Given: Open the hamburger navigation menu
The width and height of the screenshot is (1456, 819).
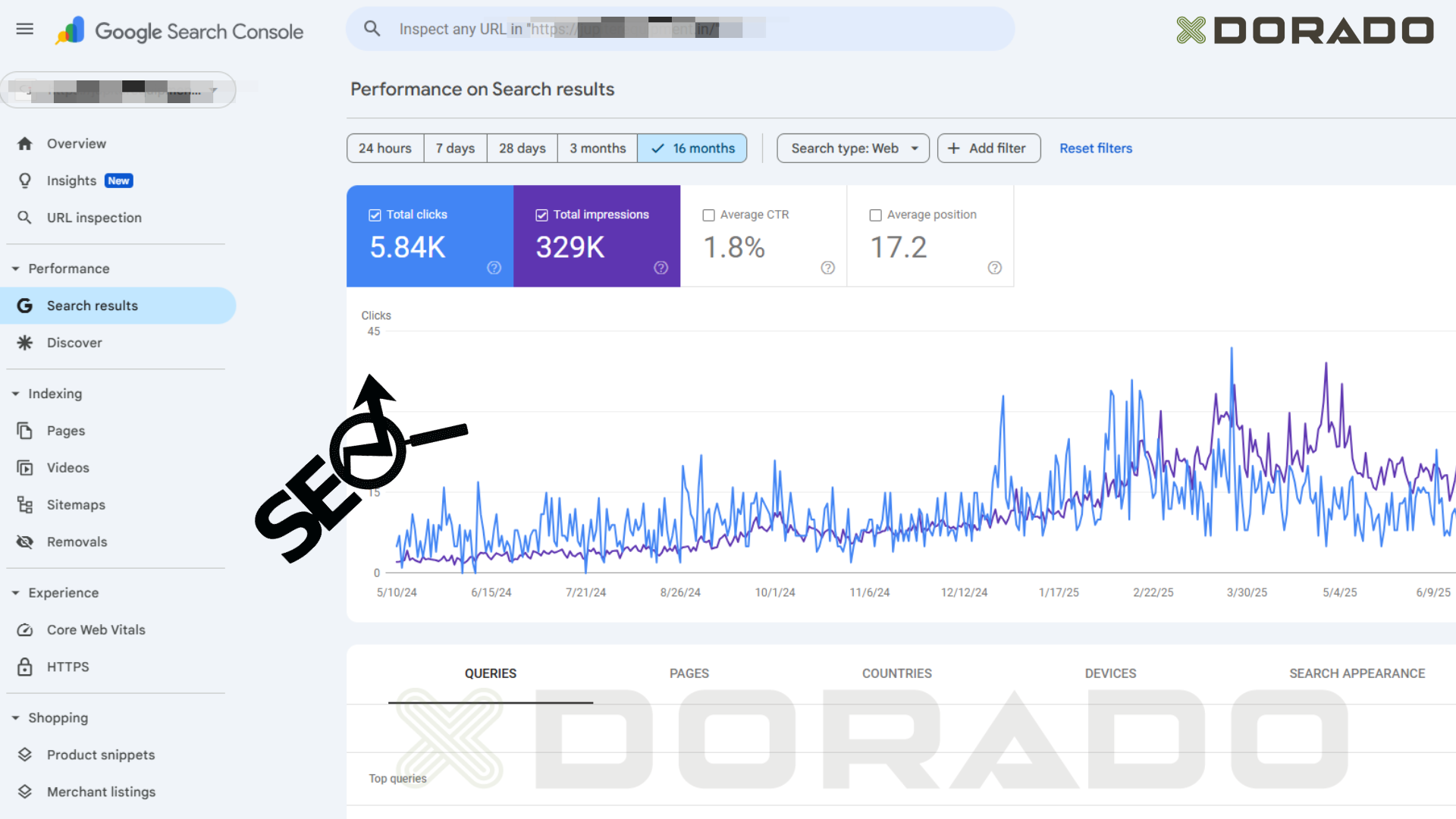Looking at the screenshot, I should click(x=25, y=29).
